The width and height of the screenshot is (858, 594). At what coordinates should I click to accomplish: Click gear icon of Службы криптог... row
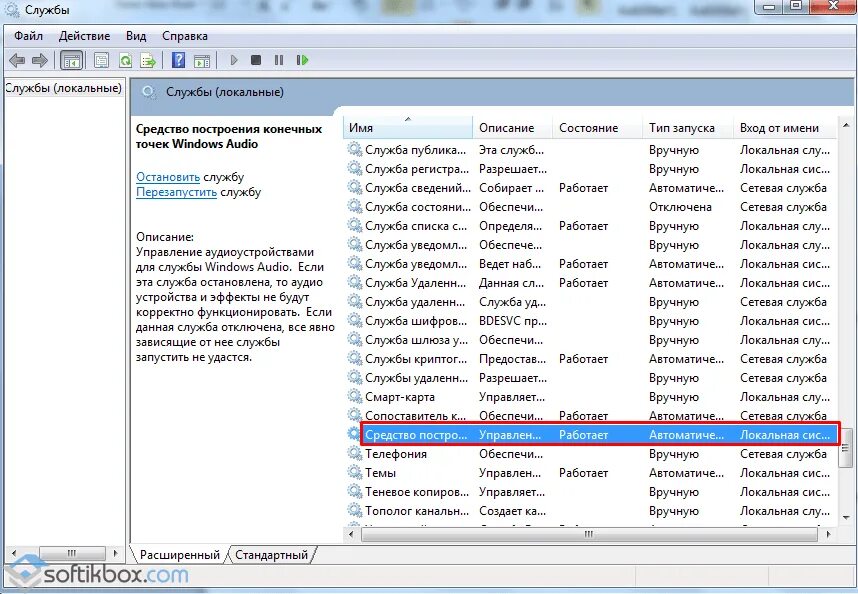point(355,359)
